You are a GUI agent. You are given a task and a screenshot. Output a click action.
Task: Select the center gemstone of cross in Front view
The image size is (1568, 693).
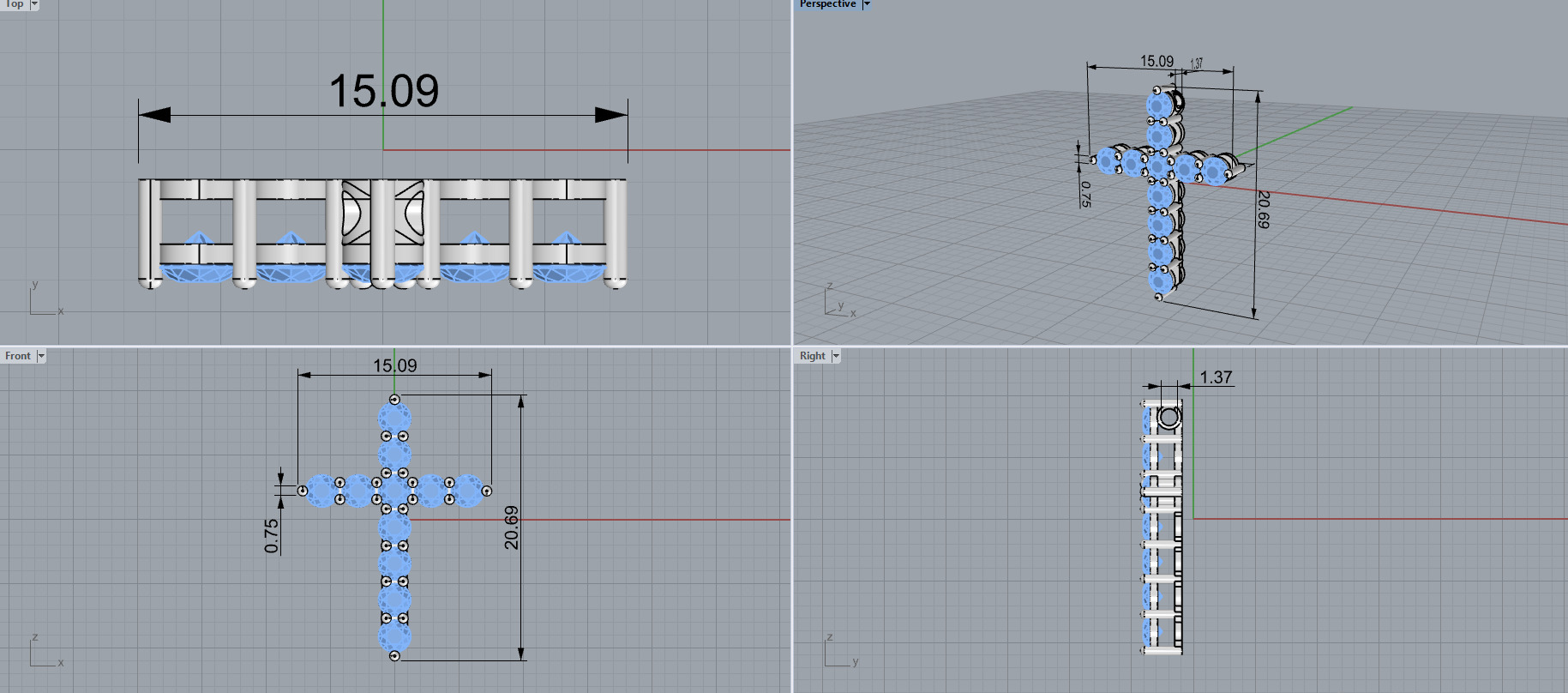click(394, 491)
